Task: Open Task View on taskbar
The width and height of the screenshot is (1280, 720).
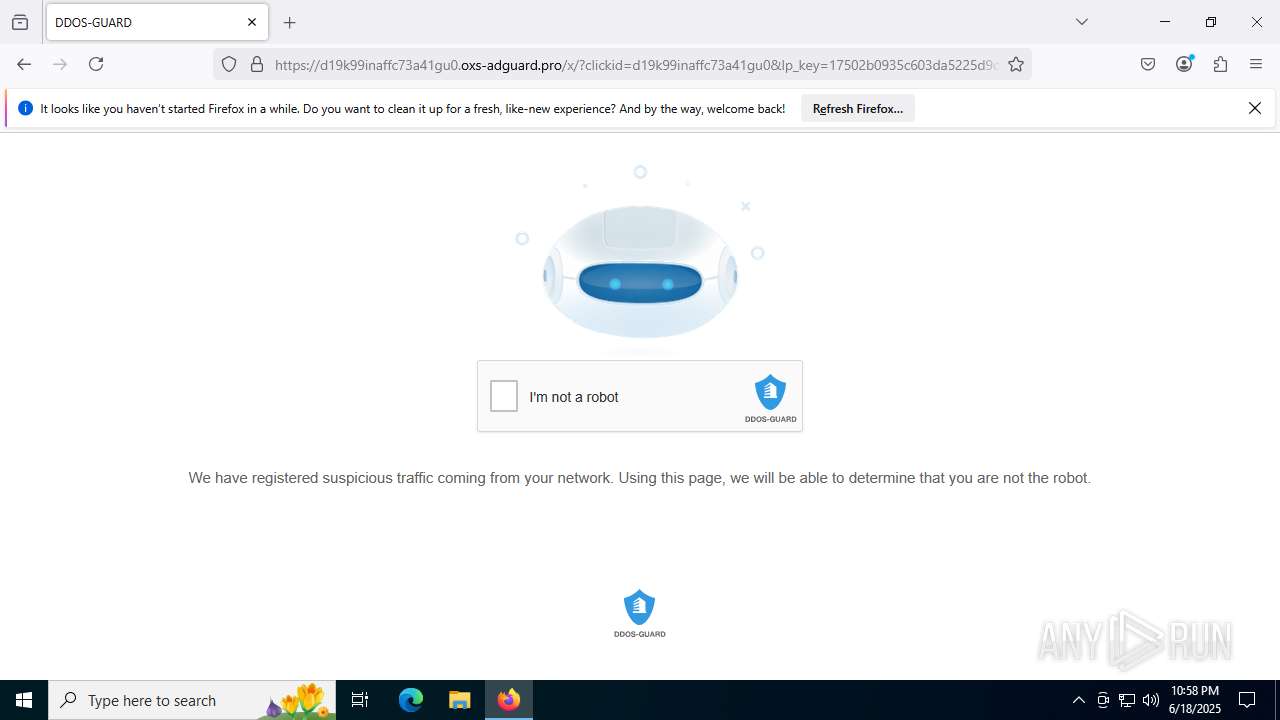Action: pyautogui.click(x=360, y=700)
